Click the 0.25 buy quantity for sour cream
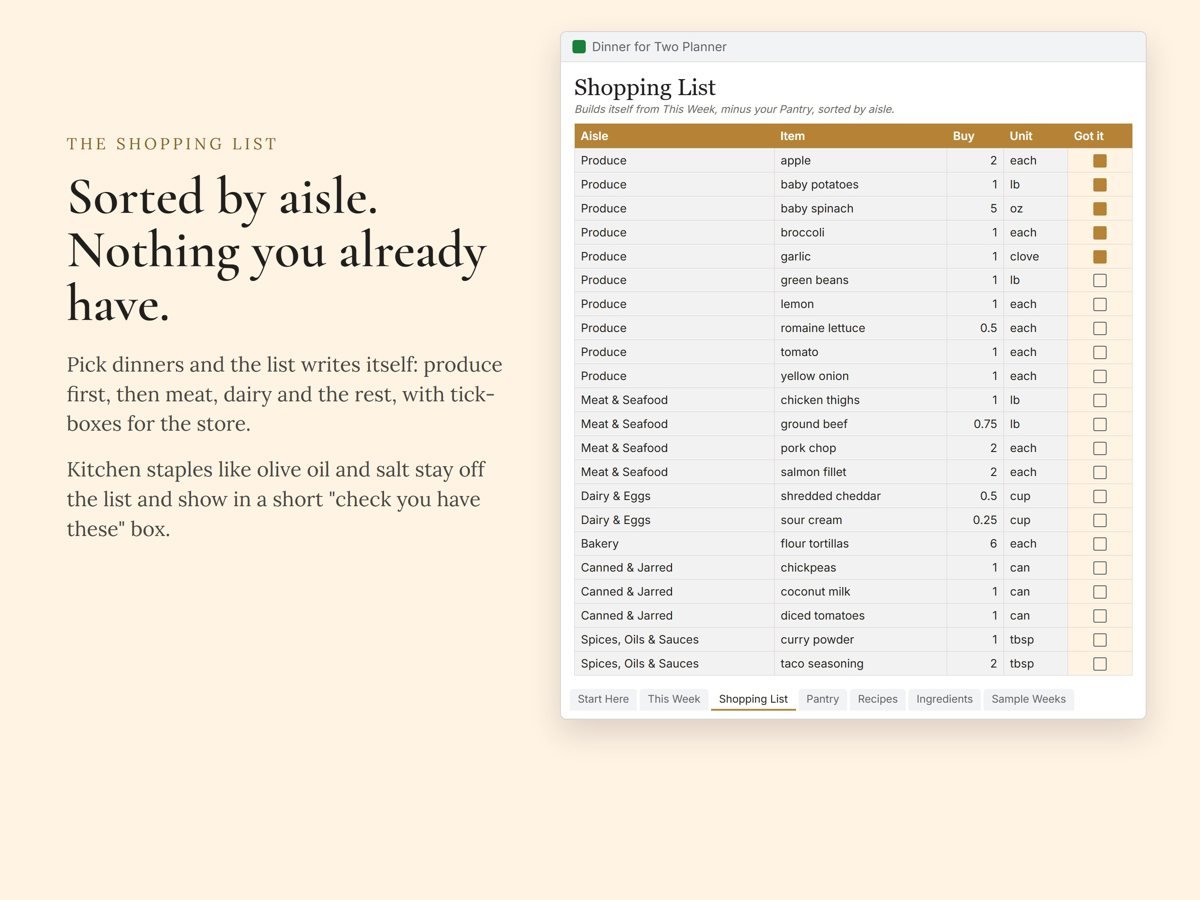Image resolution: width=1200 pixels, height=900 pixels. [x=975, y=521]
